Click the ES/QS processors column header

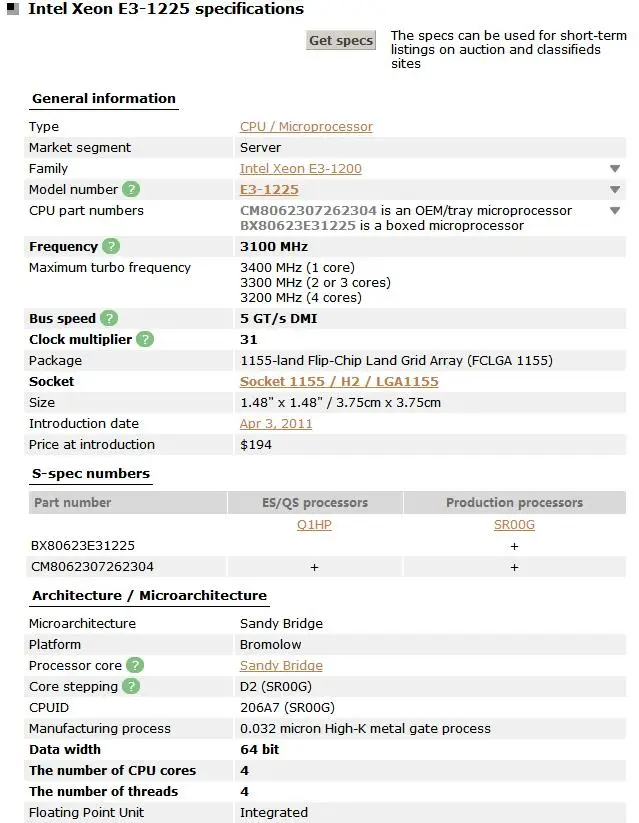coord(314,502)
